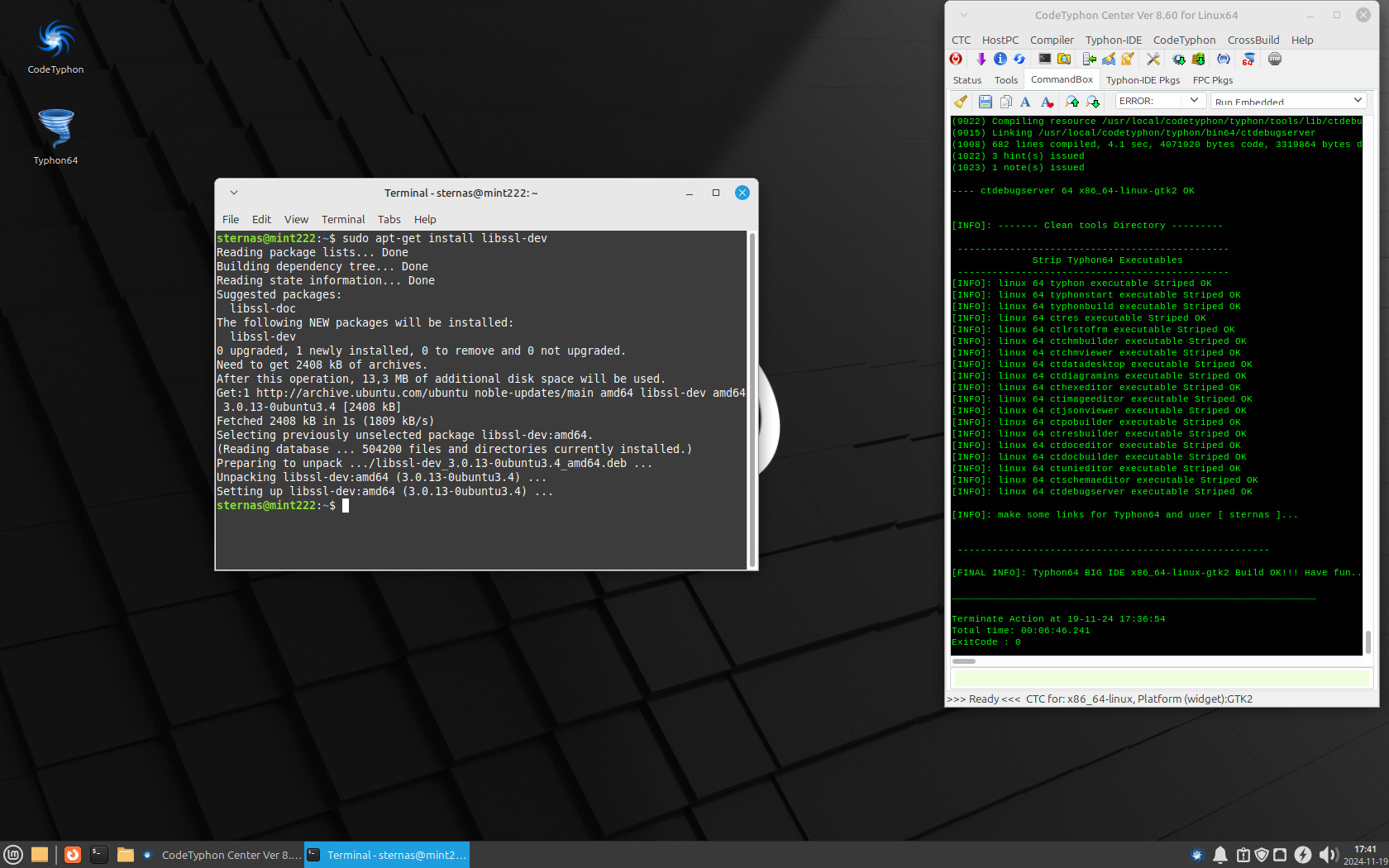Switch to the Tools tab

click(1006, 80)
